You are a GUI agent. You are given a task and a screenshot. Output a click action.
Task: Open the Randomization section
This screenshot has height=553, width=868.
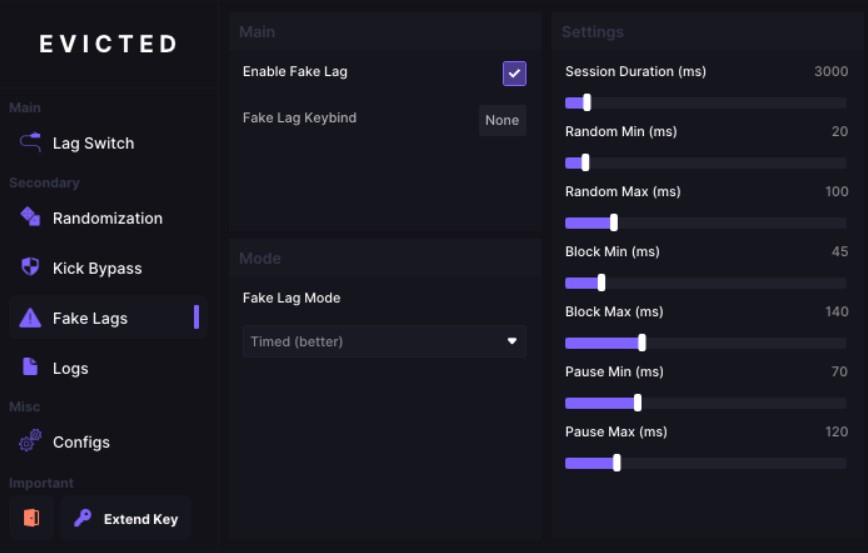pos(108,218)
